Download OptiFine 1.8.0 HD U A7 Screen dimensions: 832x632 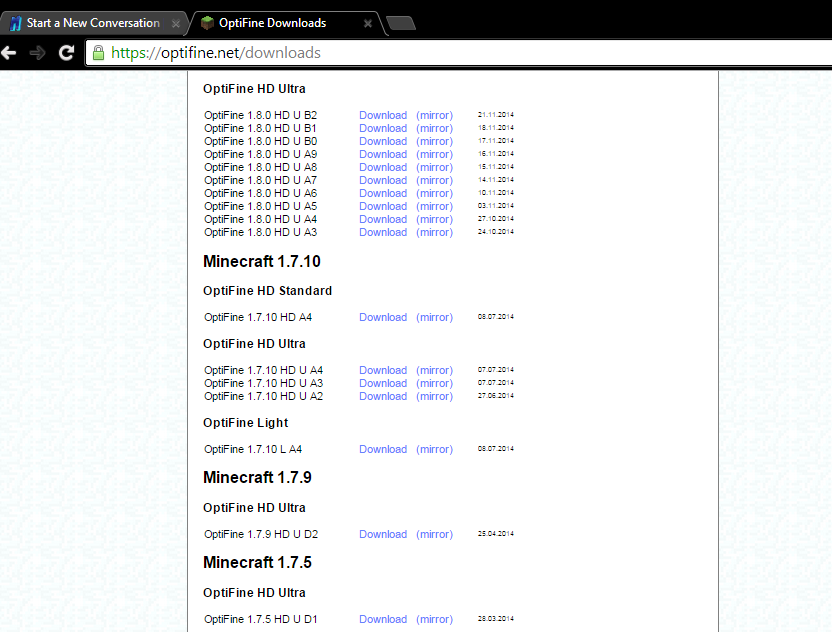383,180
